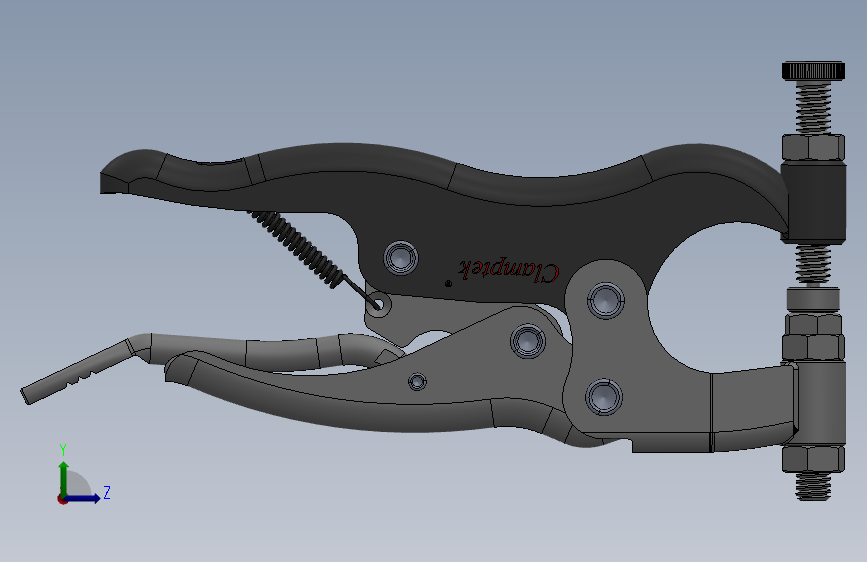Select the bottom hex nut under the lower jaw
The height and width of the screenshot is (562, 867).
tap(813, 459)
